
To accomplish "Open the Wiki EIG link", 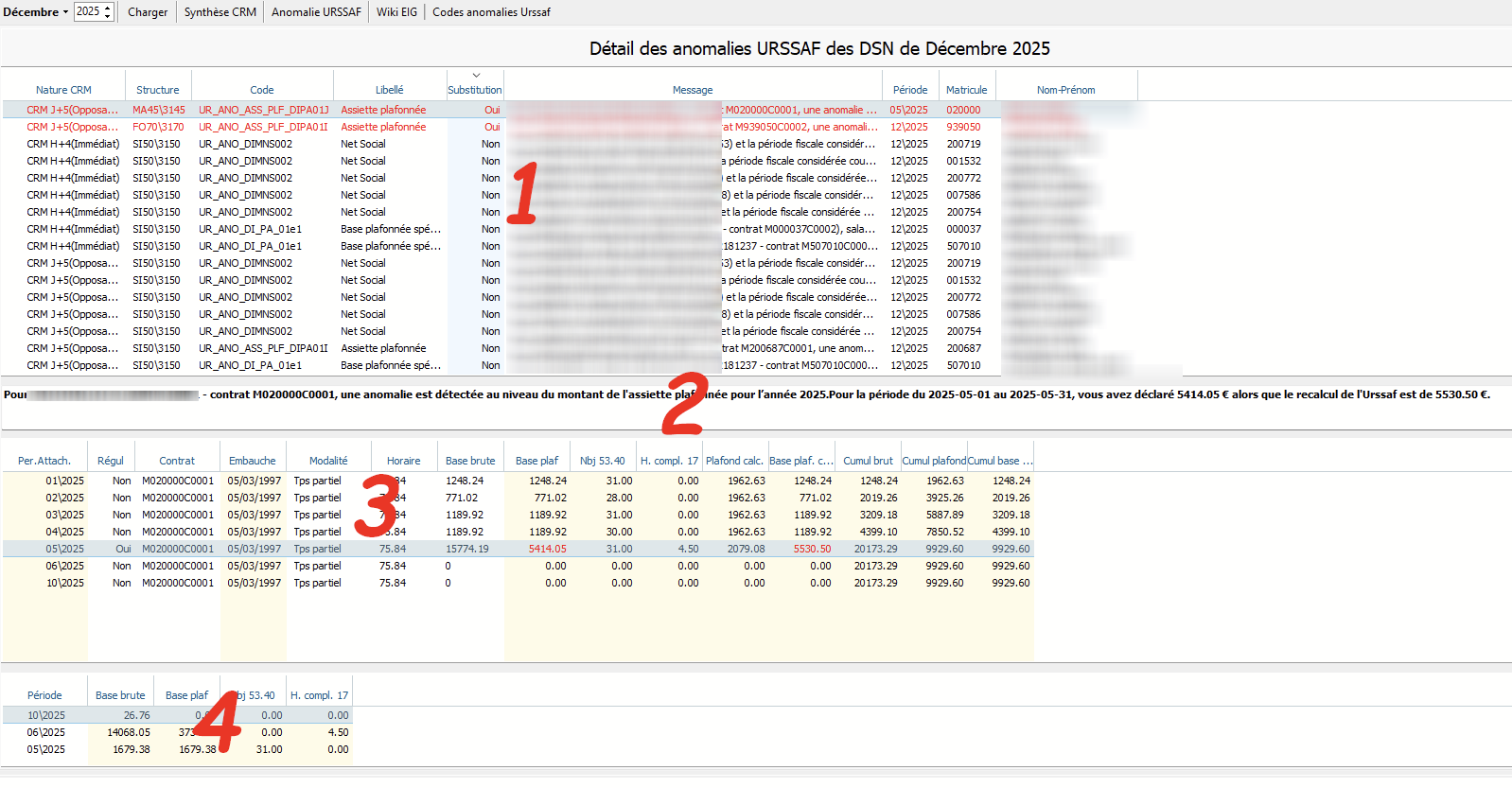I will coord(396,12).
